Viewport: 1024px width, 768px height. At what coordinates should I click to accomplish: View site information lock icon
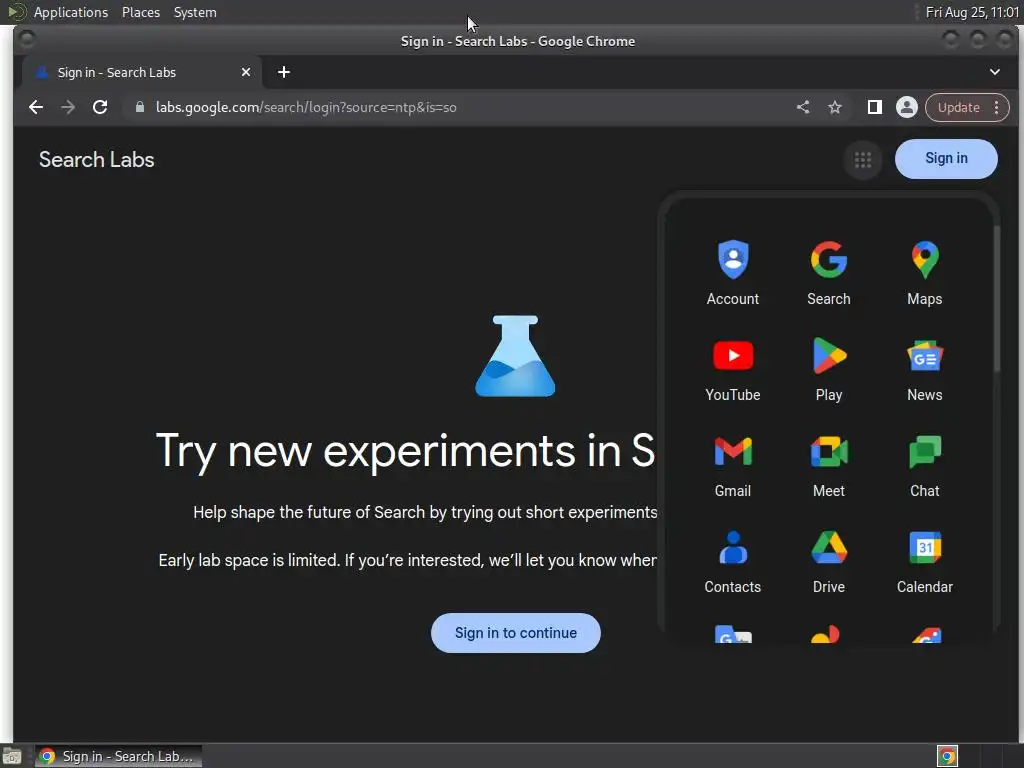pos(140,107)
